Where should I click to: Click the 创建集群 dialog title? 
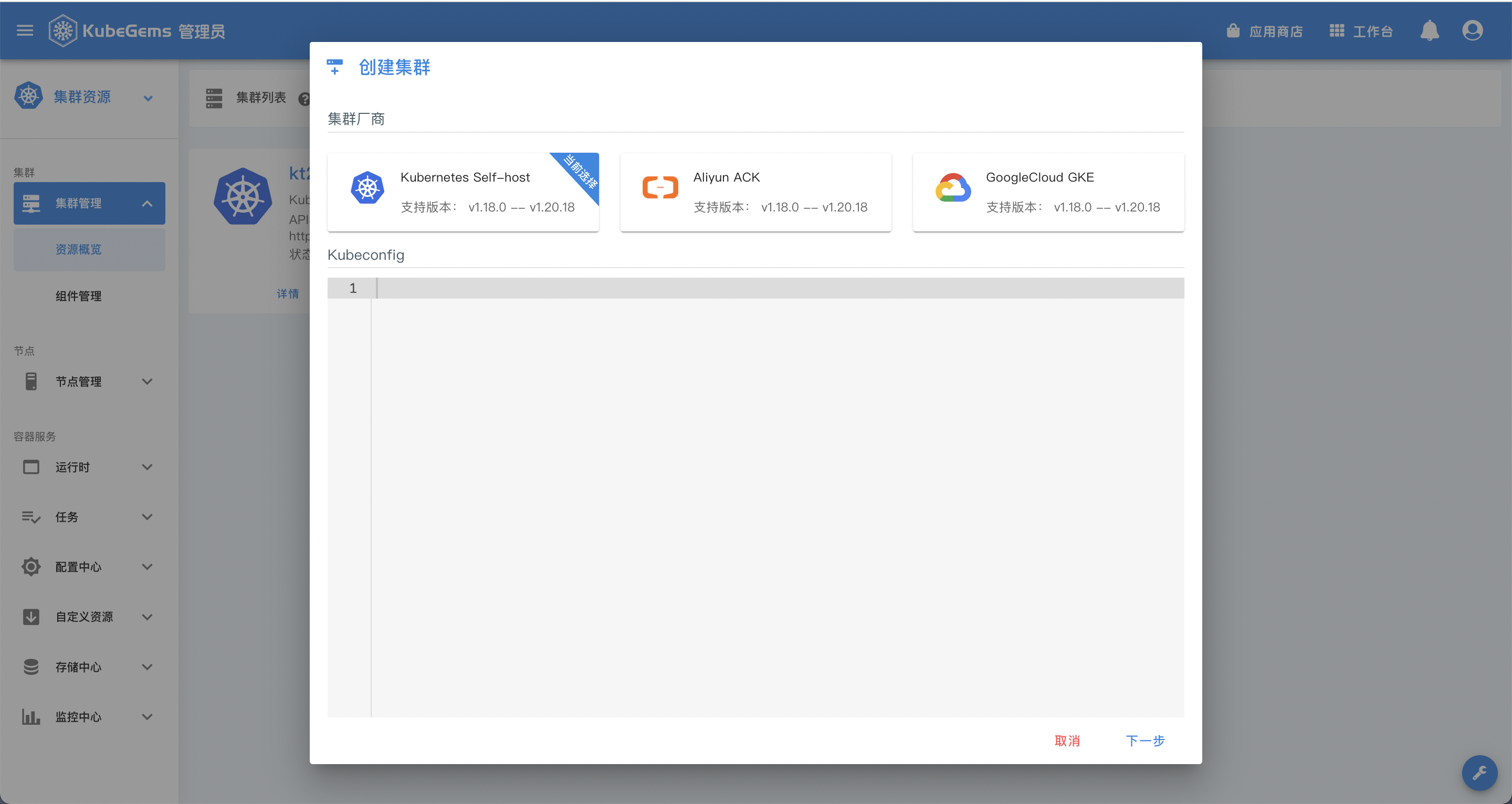point(394,67)
